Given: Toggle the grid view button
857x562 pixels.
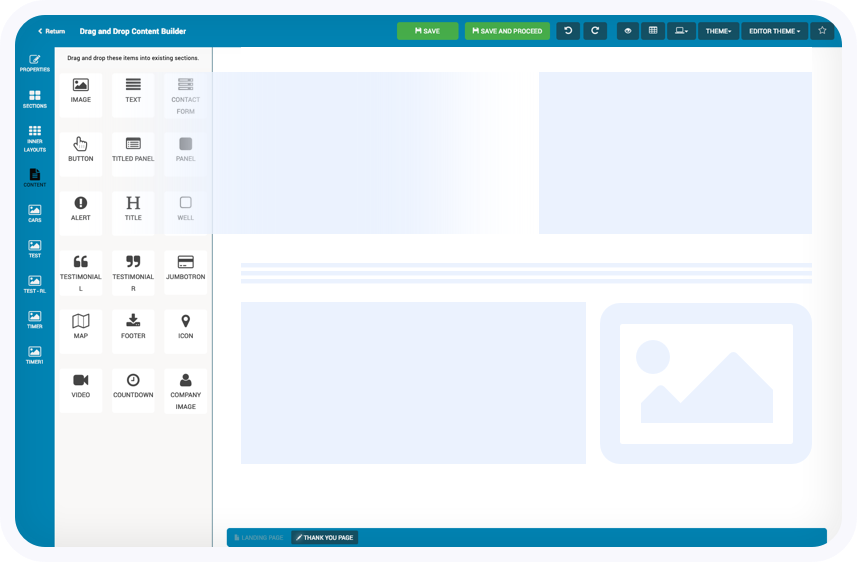Looking at the screenshot, I should point(653,31).
